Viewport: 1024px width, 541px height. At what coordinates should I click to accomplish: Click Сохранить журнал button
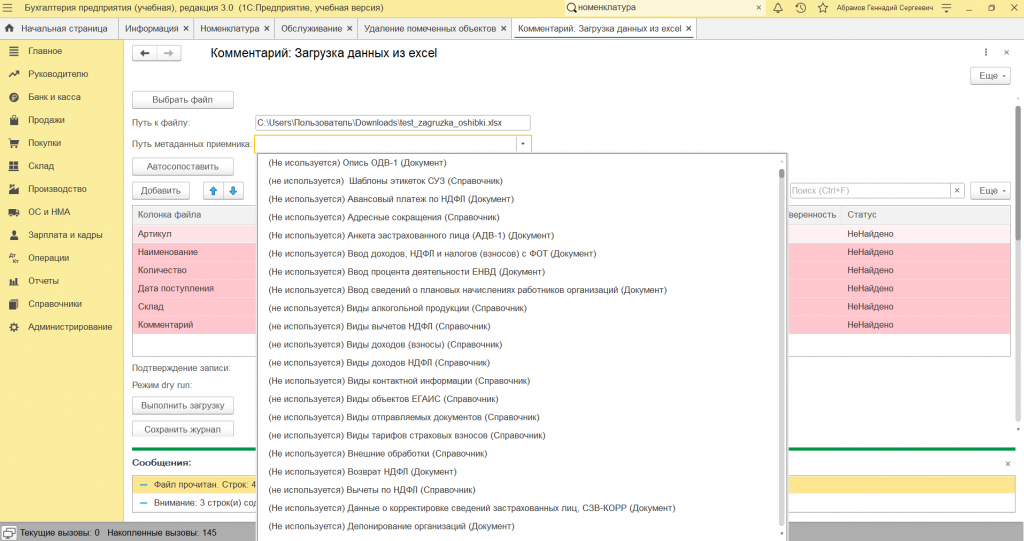pyautogui.click(x=183, y=430)
